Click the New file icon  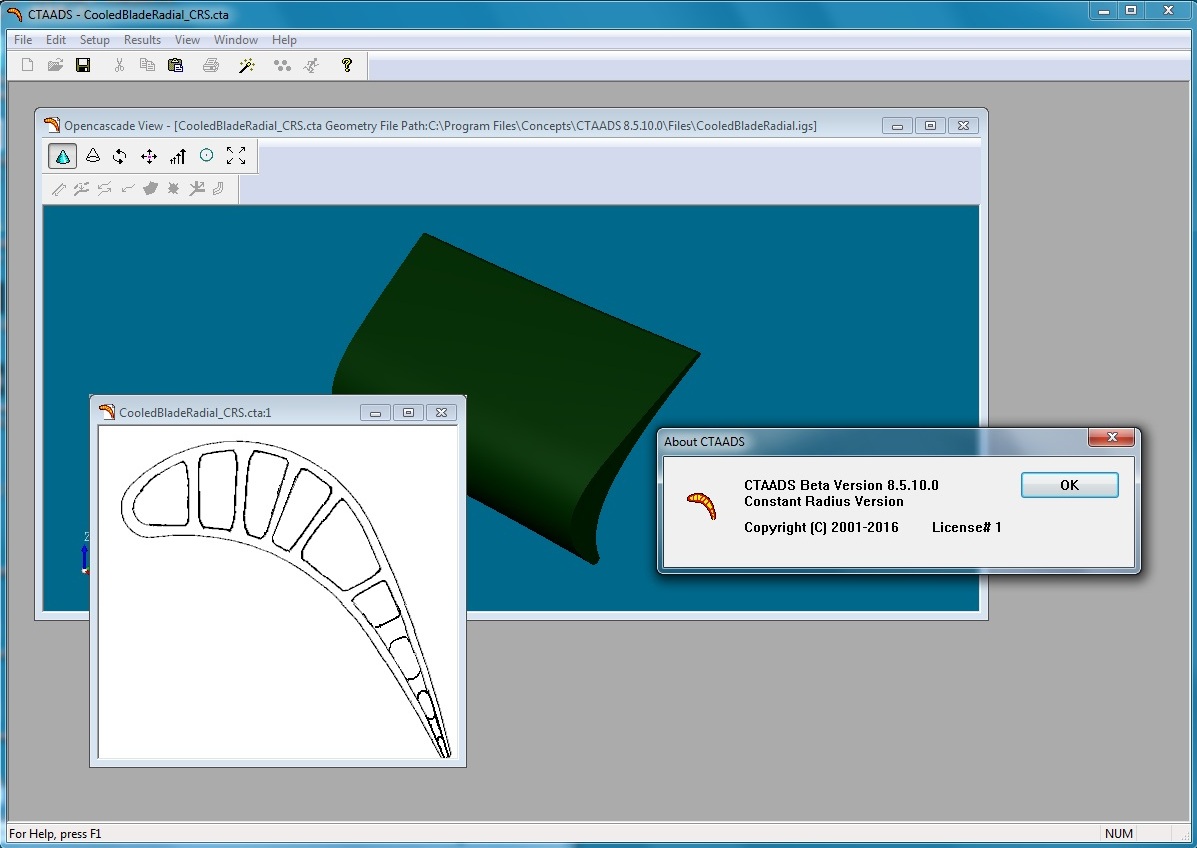point(27,66)
